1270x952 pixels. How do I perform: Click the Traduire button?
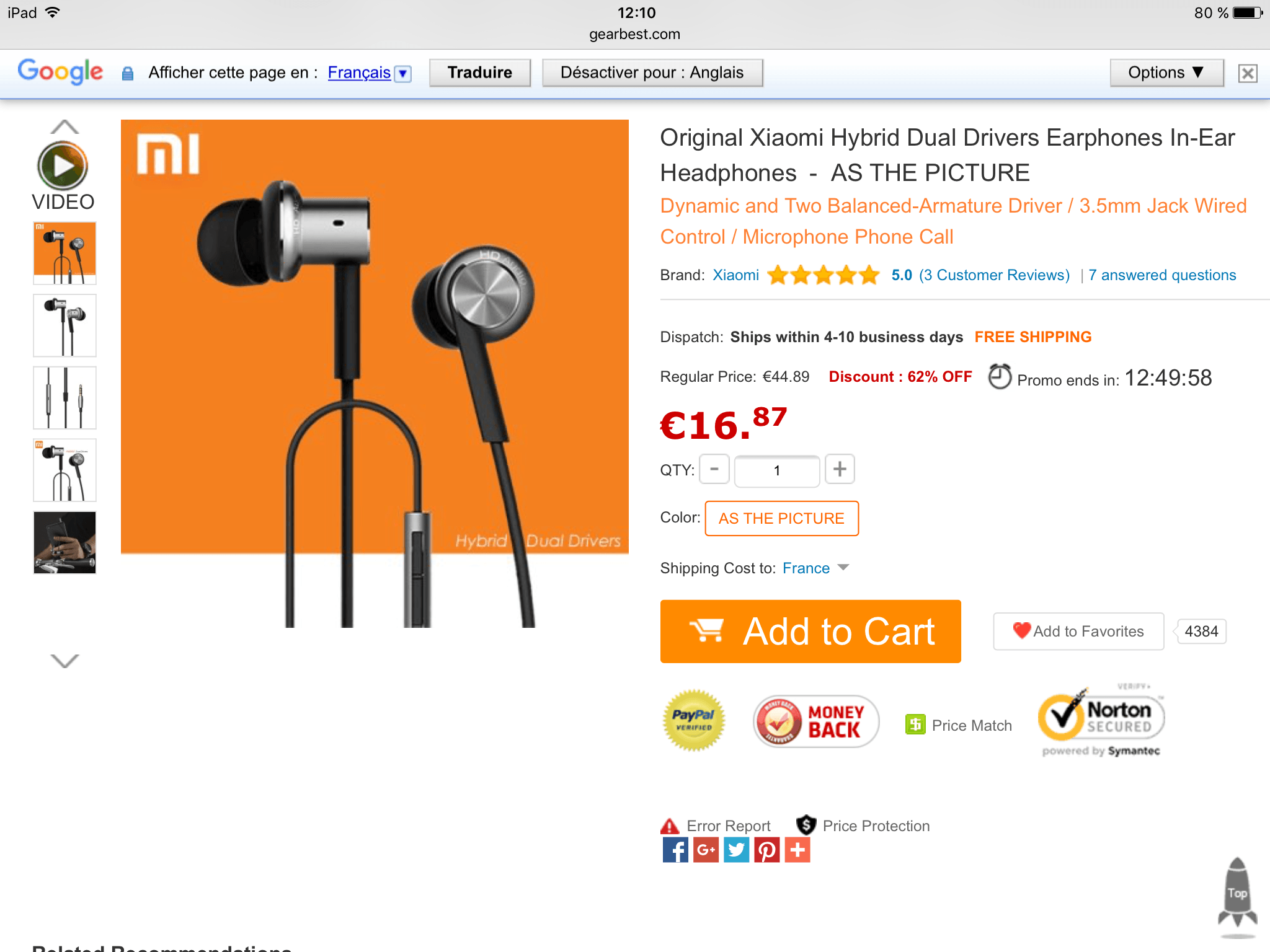pyautogui.click(x=480, y=73)
